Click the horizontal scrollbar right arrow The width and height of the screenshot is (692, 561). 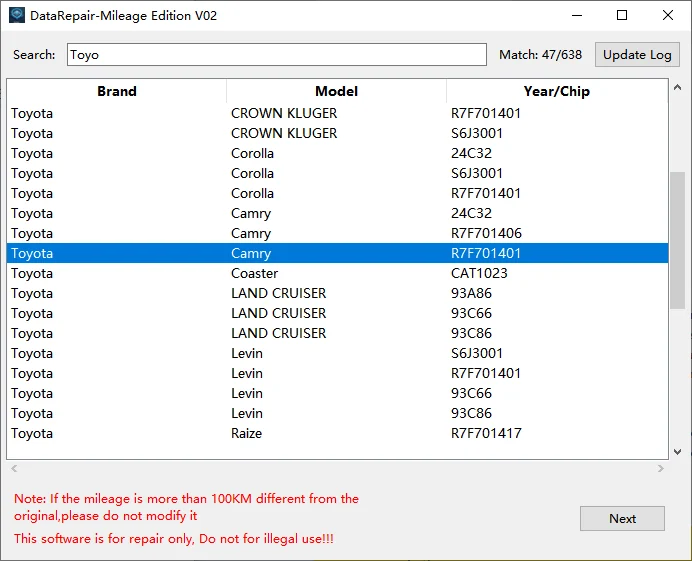click(661, 468)
